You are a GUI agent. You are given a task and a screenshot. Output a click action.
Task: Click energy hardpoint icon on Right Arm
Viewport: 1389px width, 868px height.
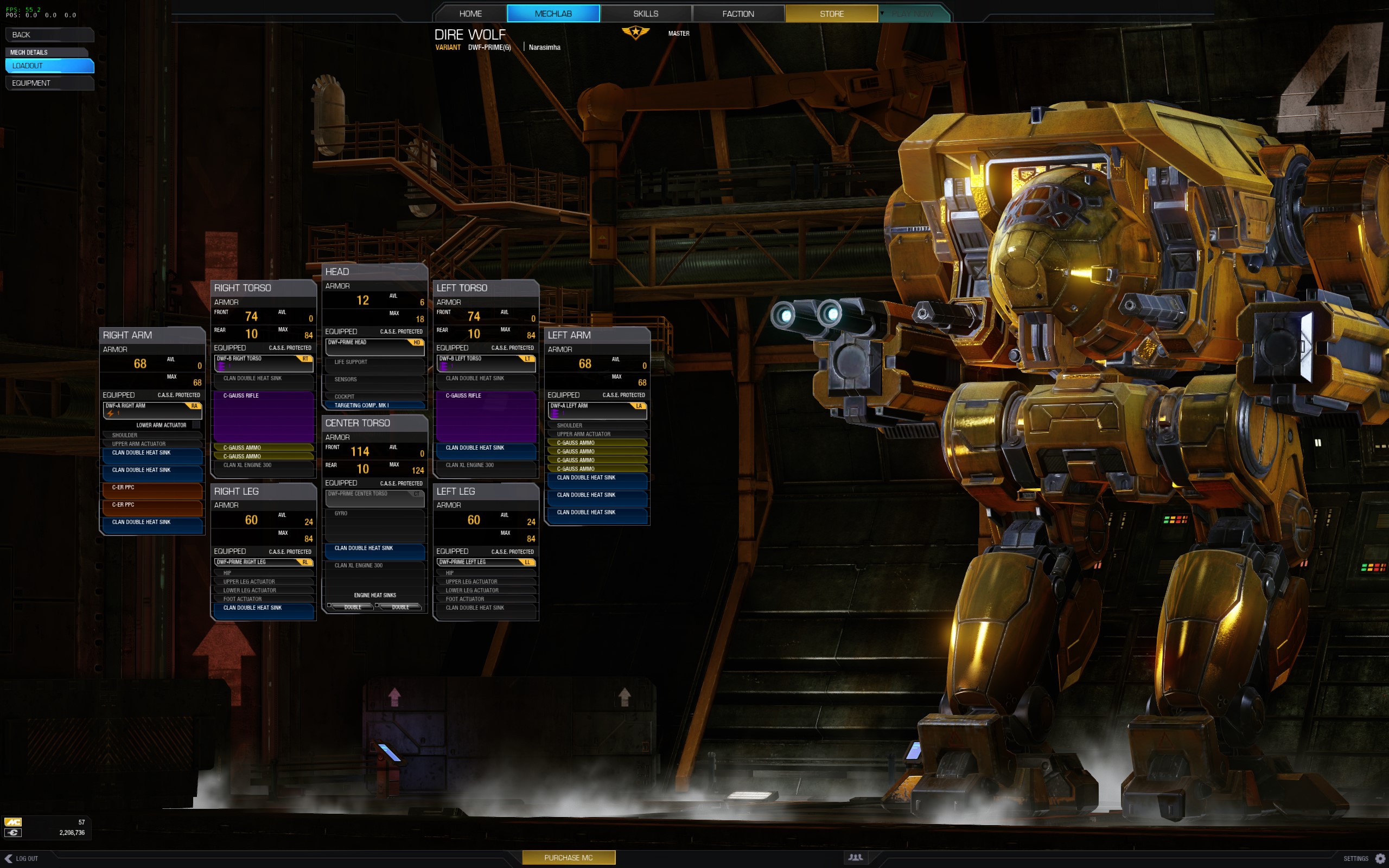pyautogui.click(x=110, y=413)
